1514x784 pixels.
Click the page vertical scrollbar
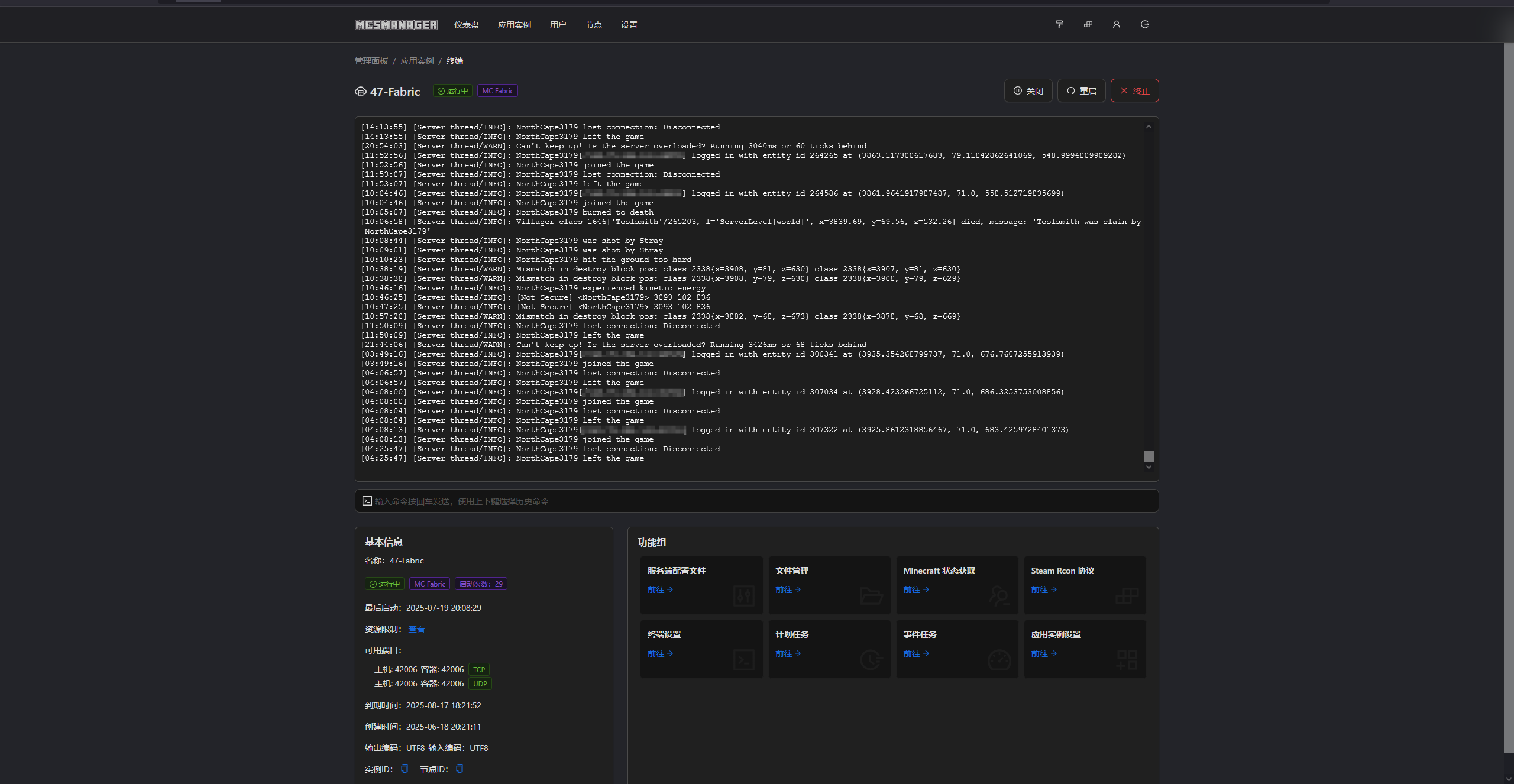click(x=1509, y=397)
